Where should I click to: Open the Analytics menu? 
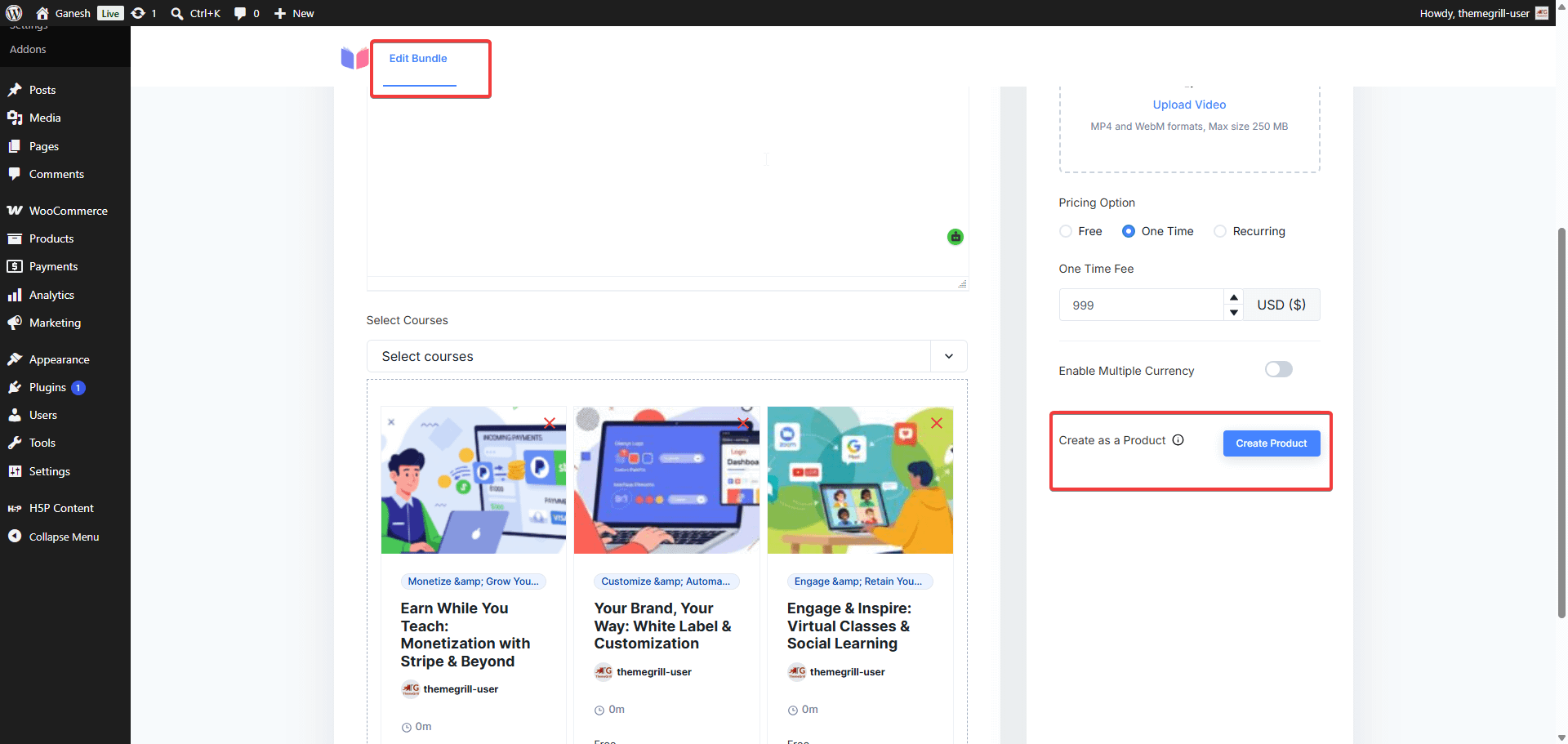click(51, 295)
